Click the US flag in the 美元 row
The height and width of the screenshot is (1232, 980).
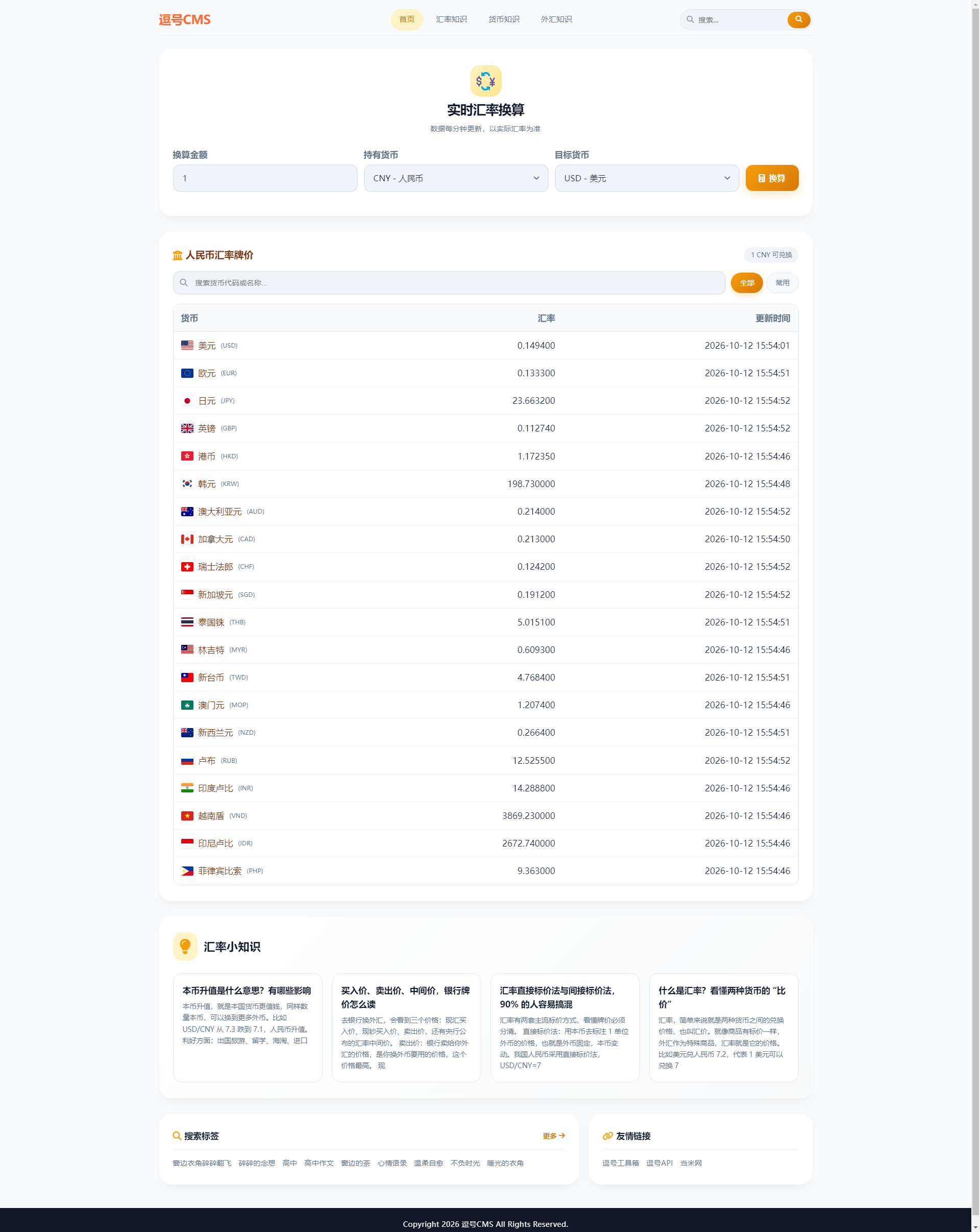tap(187, 345)
